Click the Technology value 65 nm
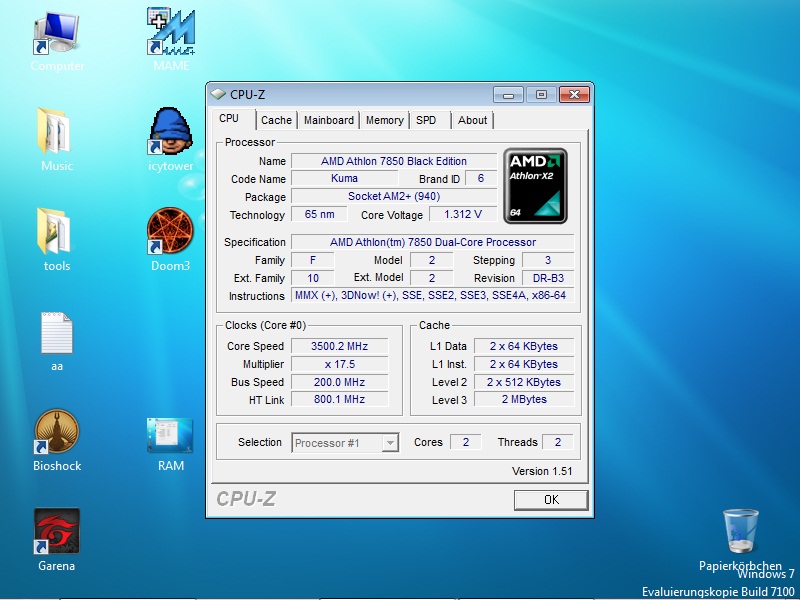This screenshot has width=800, height=600. (x=319, y=214)
